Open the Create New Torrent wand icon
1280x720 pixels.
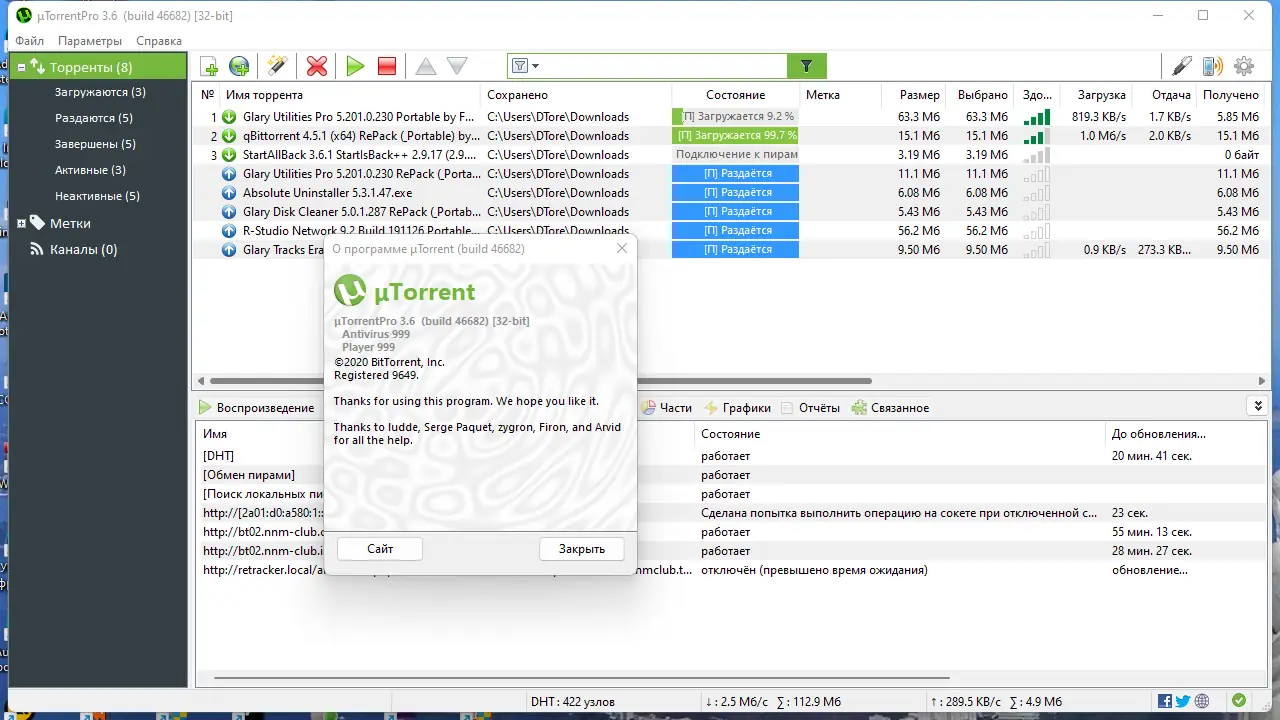pyautogui.click(x=277, y=67)
